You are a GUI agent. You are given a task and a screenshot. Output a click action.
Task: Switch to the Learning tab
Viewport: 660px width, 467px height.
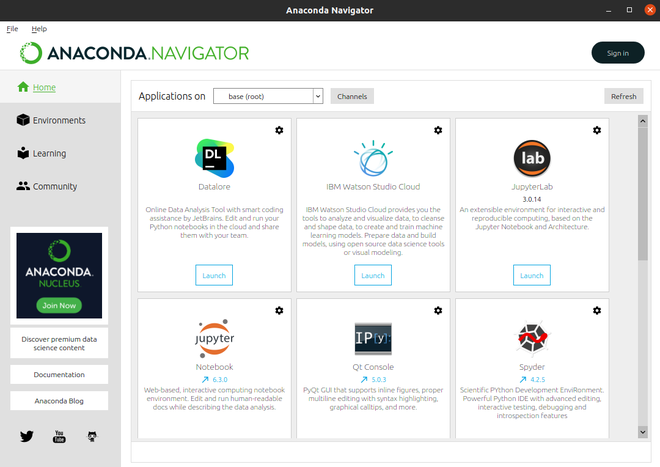click(x=60, y=153)
